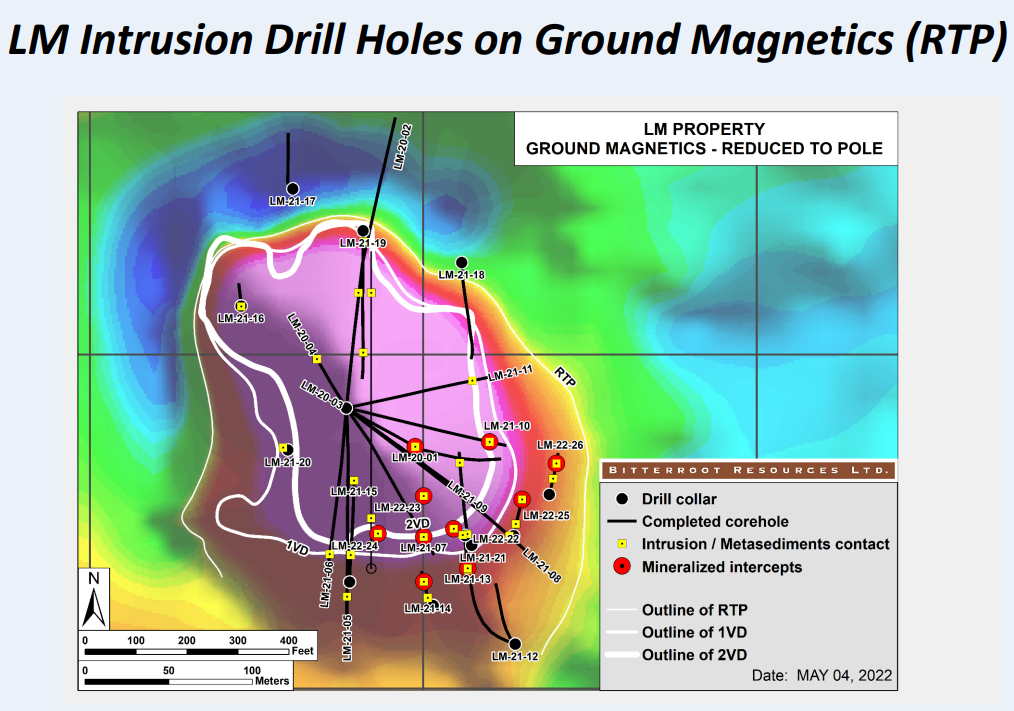Click the 'LM-22-22' hole label
The image size is (1014, 711).
[496, 539]
